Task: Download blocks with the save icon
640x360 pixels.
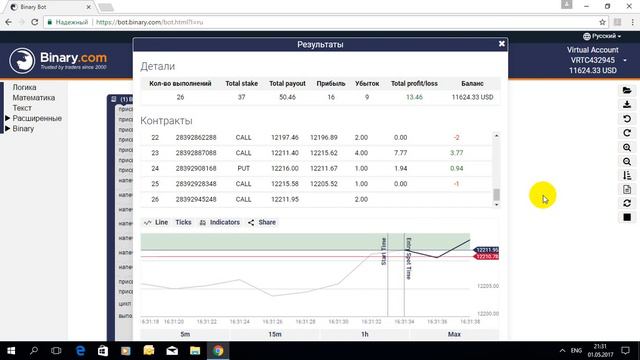Action: (x=627, y=104)
